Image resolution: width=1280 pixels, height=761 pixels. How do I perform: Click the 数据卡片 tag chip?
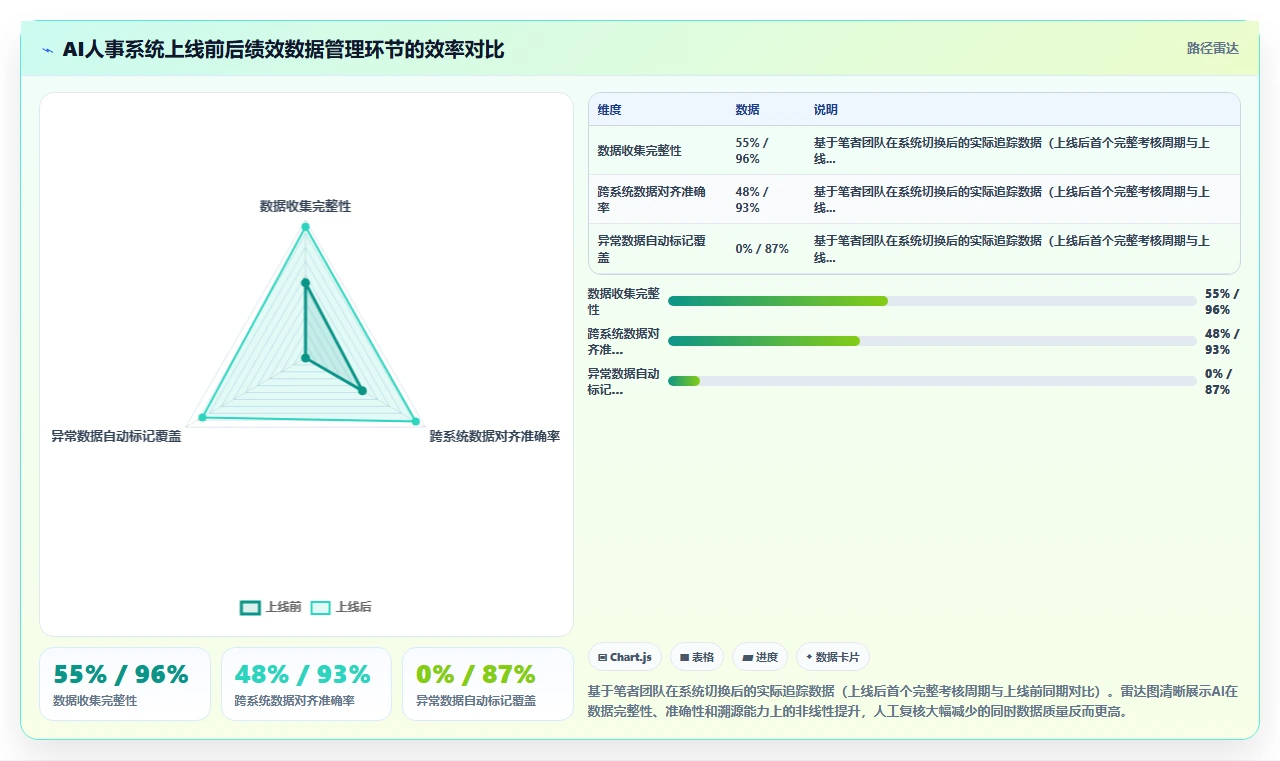[833, 657]
